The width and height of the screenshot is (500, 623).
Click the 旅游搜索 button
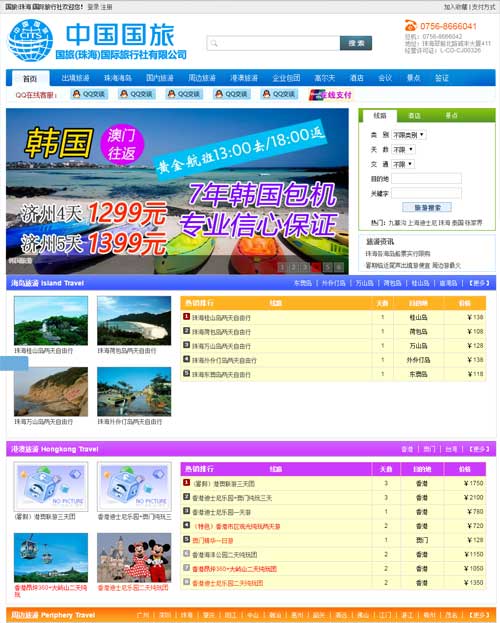tap(427, 207)
